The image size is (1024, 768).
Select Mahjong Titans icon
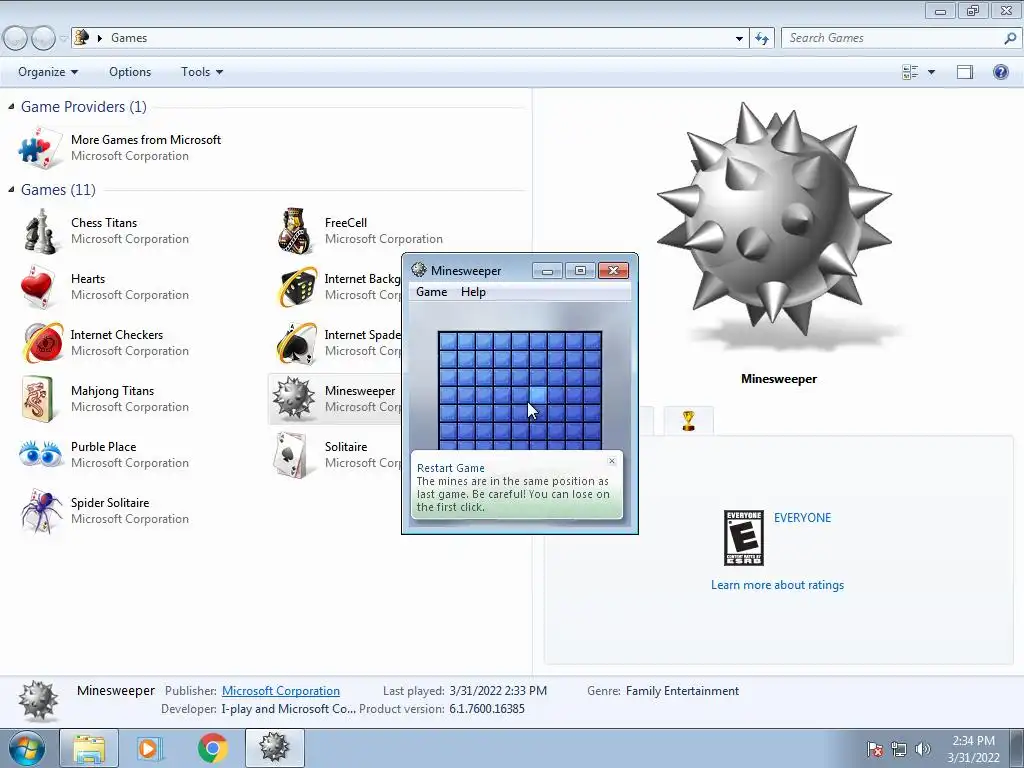click(38, 399)
